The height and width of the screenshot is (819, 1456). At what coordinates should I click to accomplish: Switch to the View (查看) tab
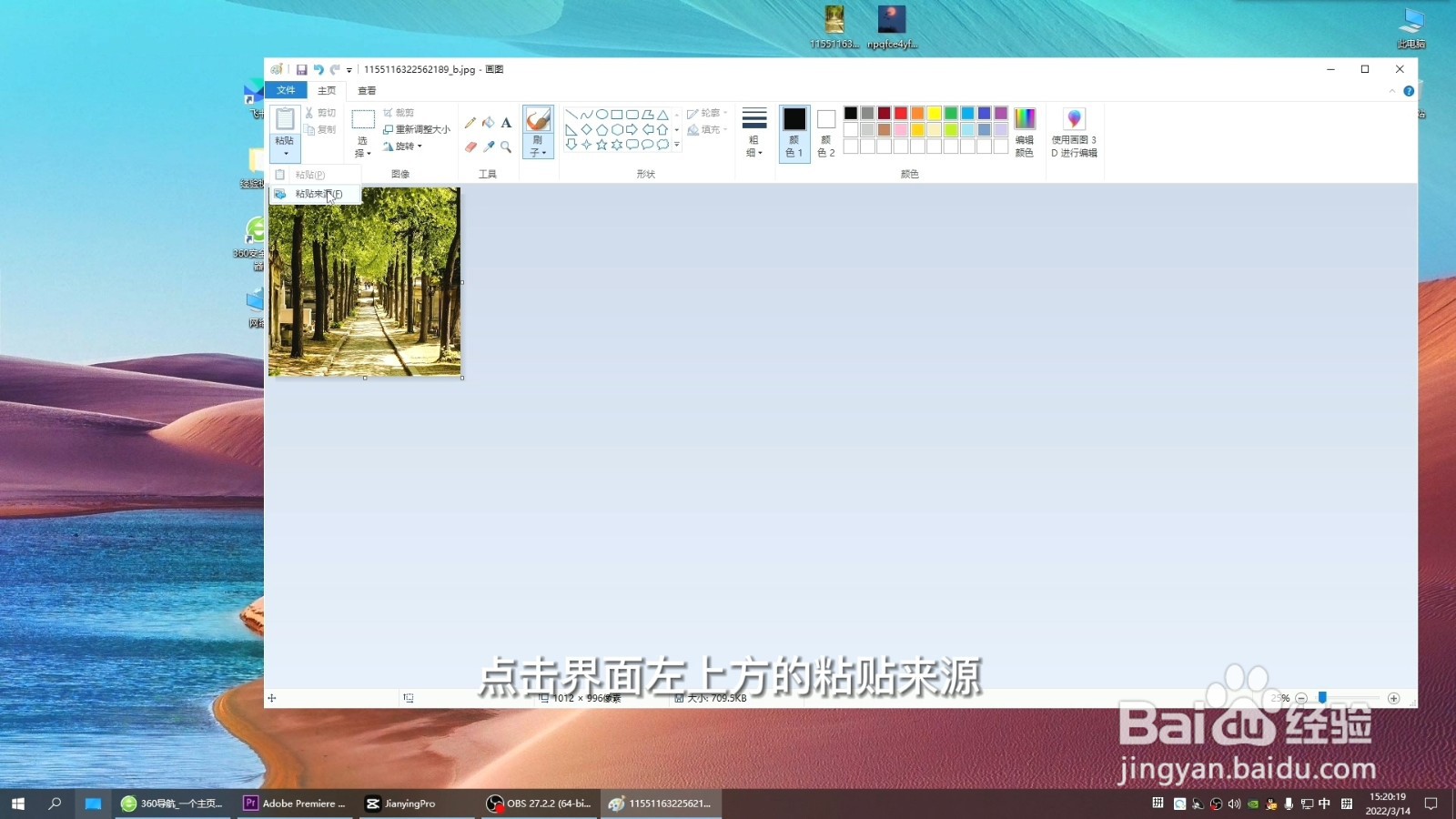pos(367,90)
